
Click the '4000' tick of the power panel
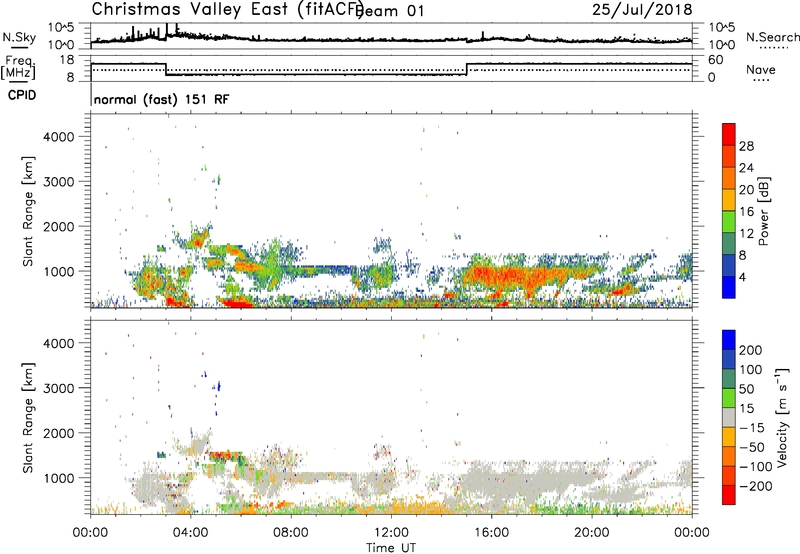click(59, 137)
